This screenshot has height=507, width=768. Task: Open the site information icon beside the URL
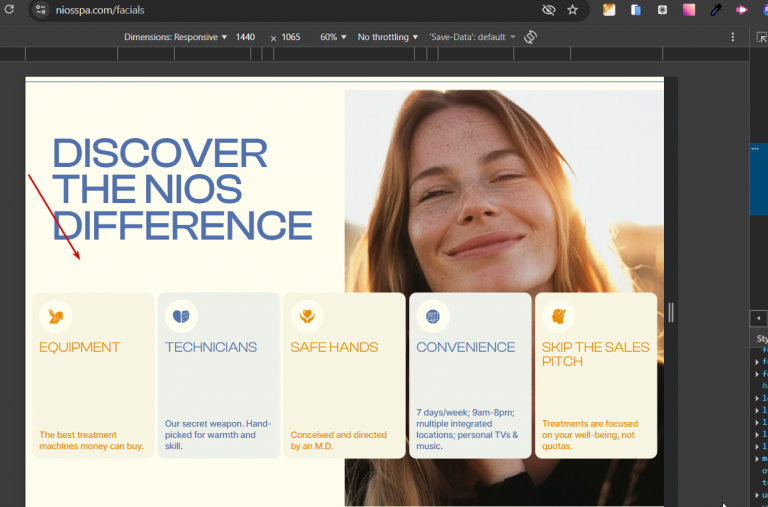(x=40, y=10)
